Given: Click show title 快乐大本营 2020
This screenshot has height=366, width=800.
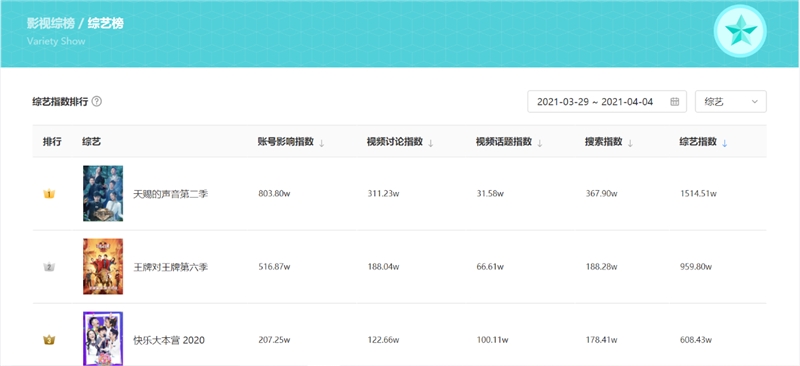Looking at the screenshot, I should 169,340.
